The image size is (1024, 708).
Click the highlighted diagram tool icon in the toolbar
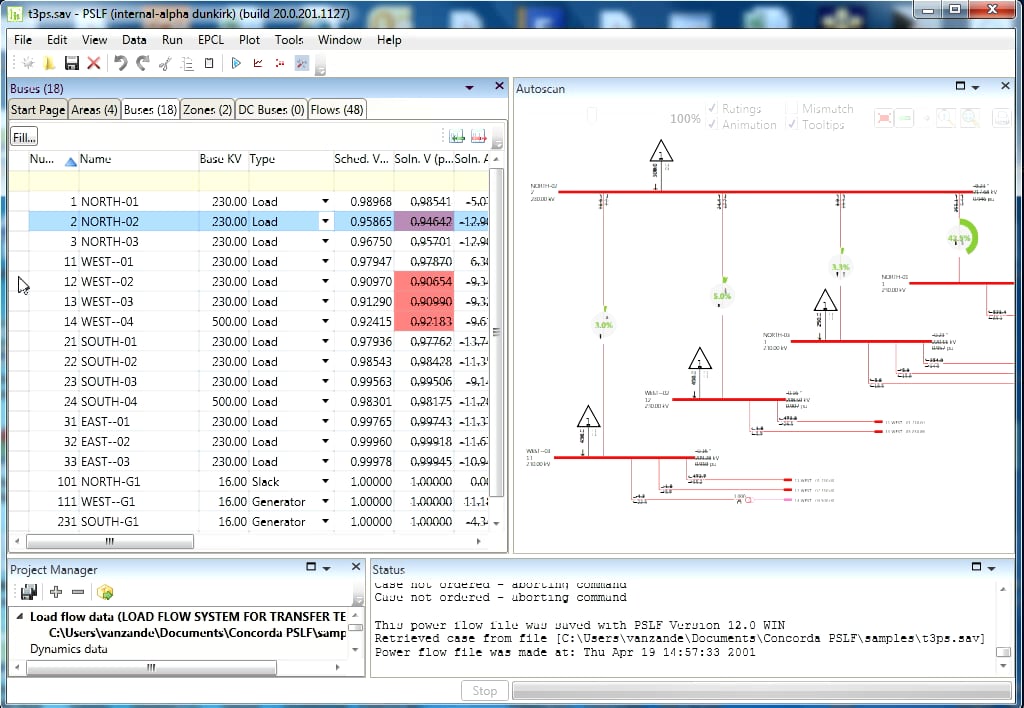[x=302, y=63]
